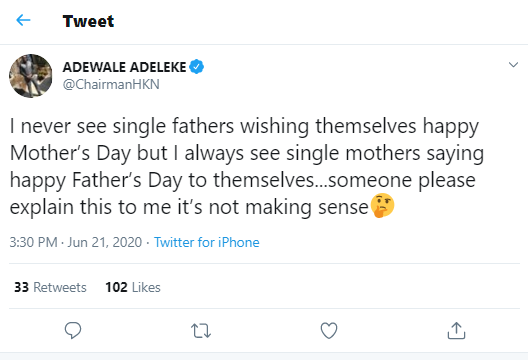Click the thinking face emoji
Image resolution: width=528 pixels, height=360 pixels.
(x=383, y=205)
